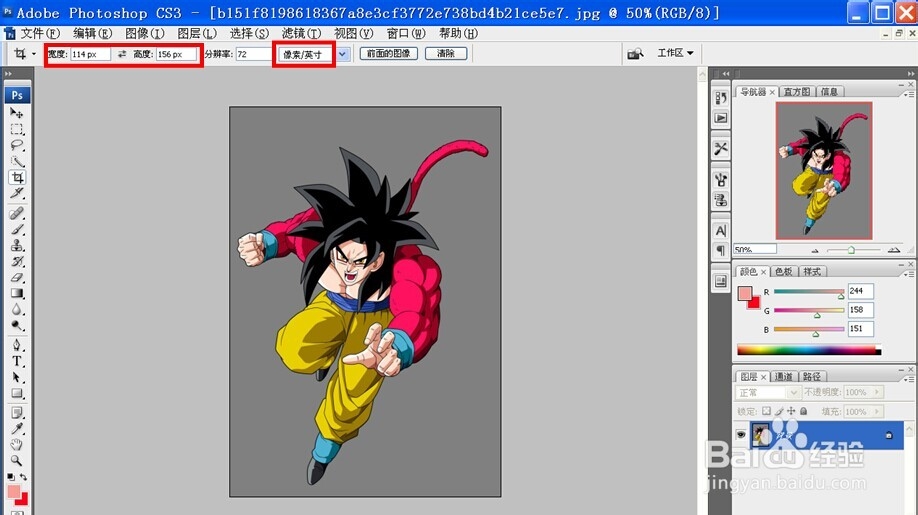Select the Slice tool
This screenshot has width=918, height=515.
click(16, 193)
